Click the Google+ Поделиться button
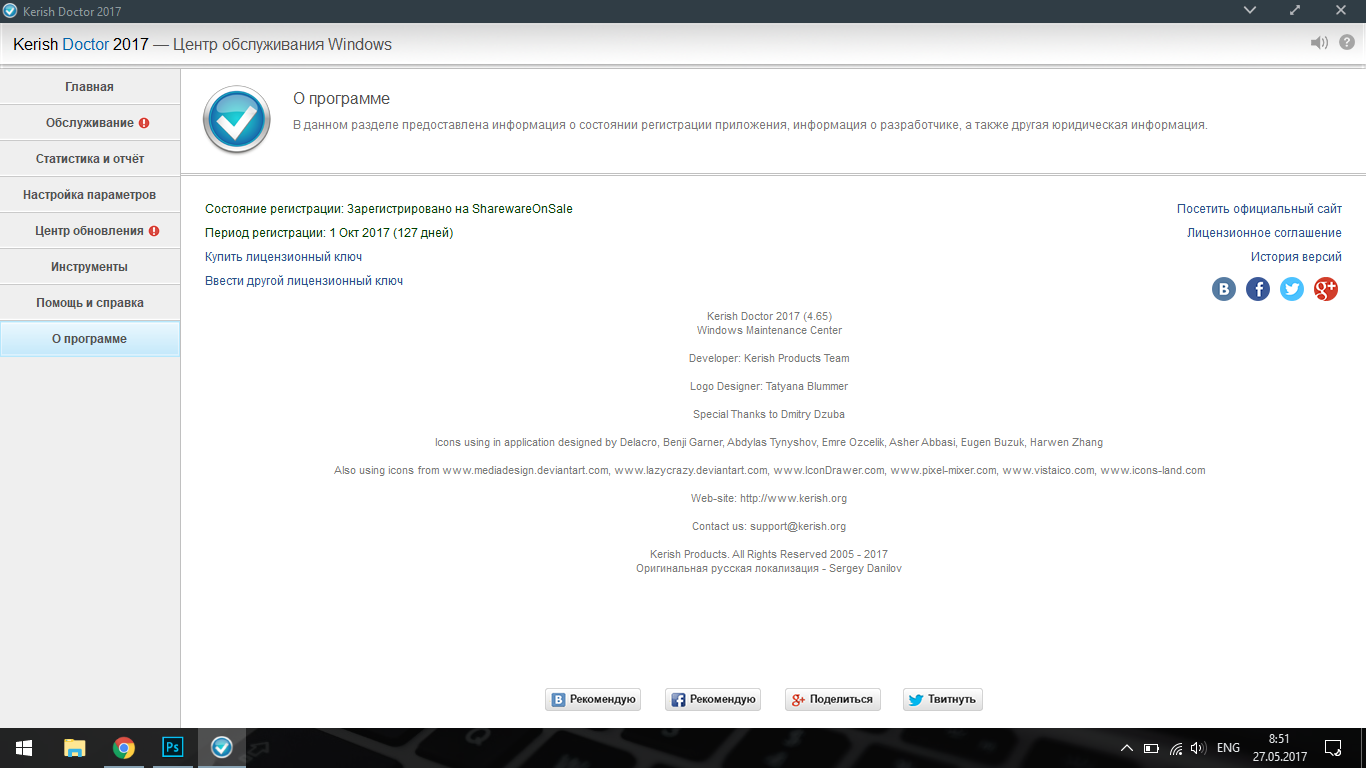Image resolution: width=1366 pixels, height=768 pixels. (x=833, y=699)
